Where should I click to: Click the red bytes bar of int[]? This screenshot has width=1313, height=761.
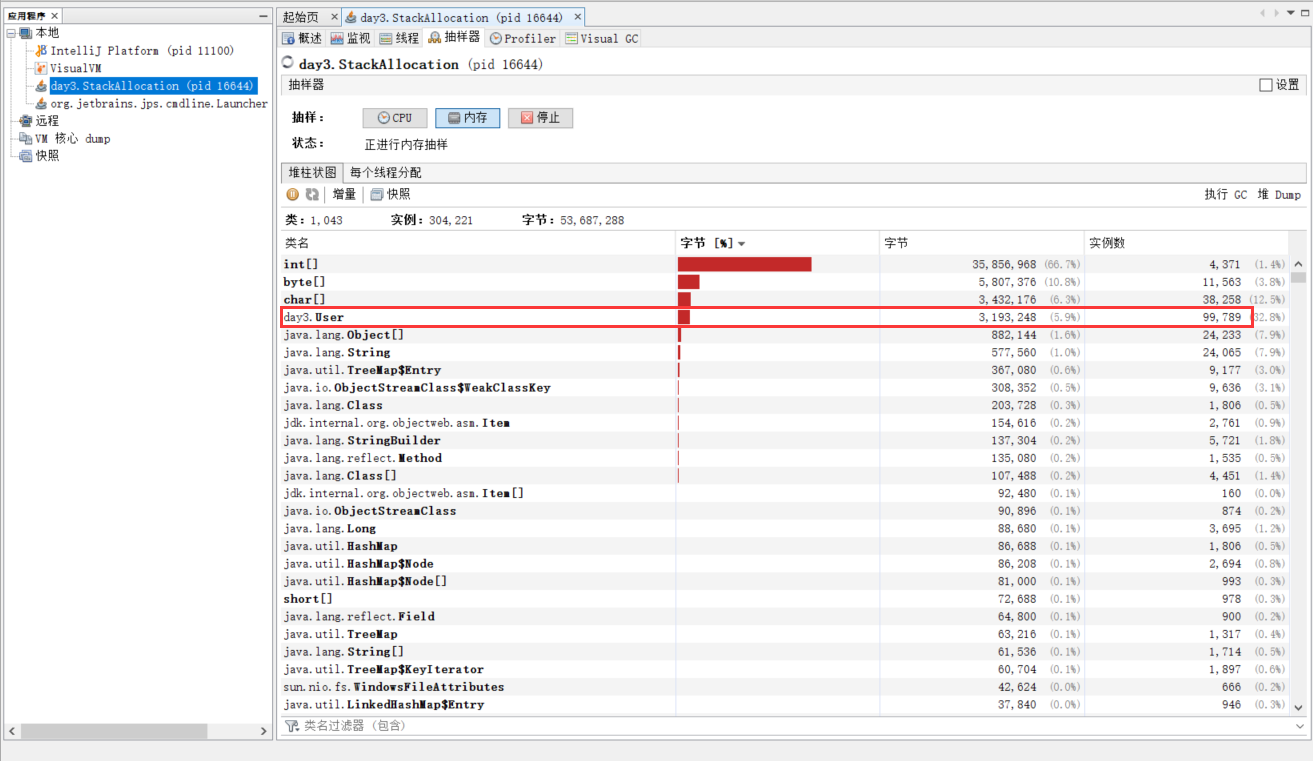(x=744, y=264)
